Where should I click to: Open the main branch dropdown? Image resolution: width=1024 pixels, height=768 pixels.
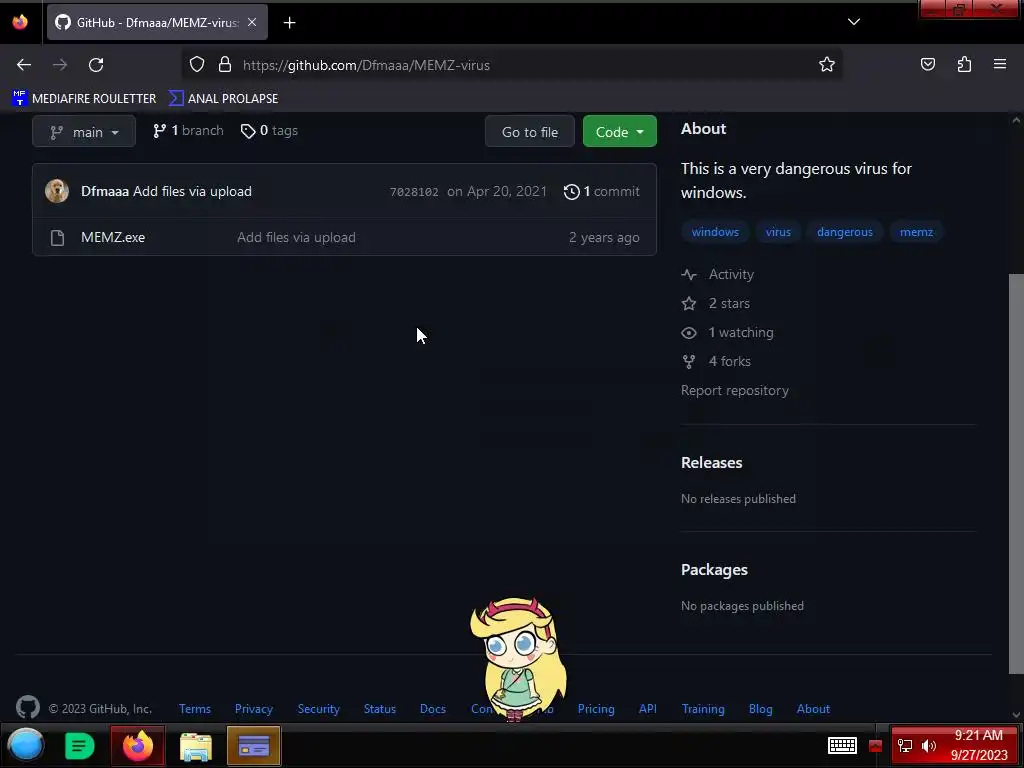[84, 132]
